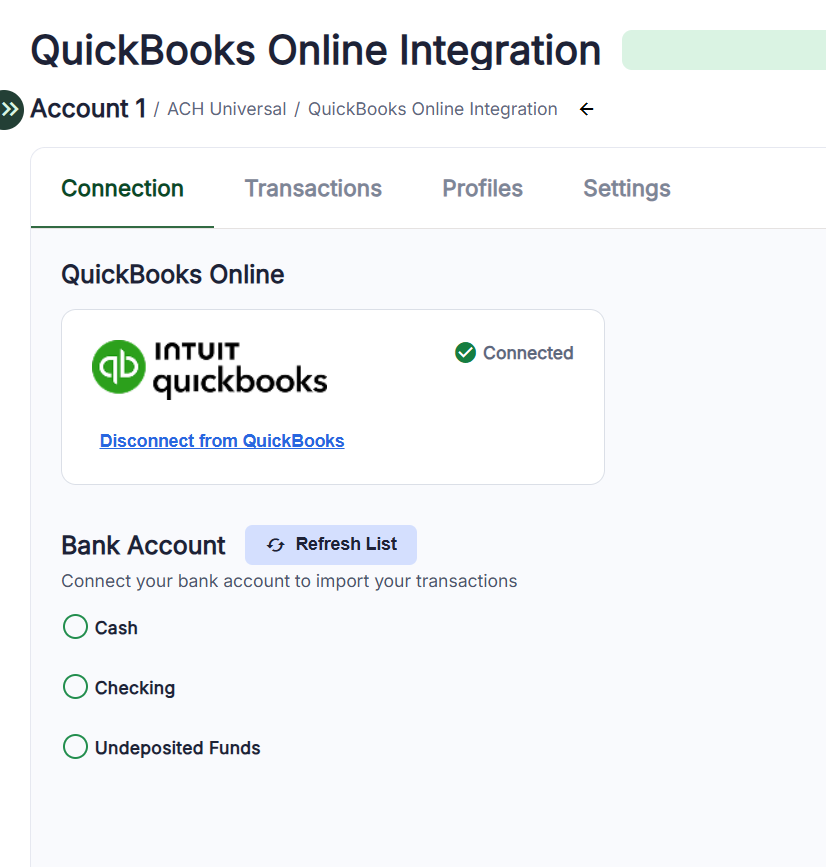
Task: Navigate to ACH Universal via breadcrumb
Action: click(x=227, y=109)
